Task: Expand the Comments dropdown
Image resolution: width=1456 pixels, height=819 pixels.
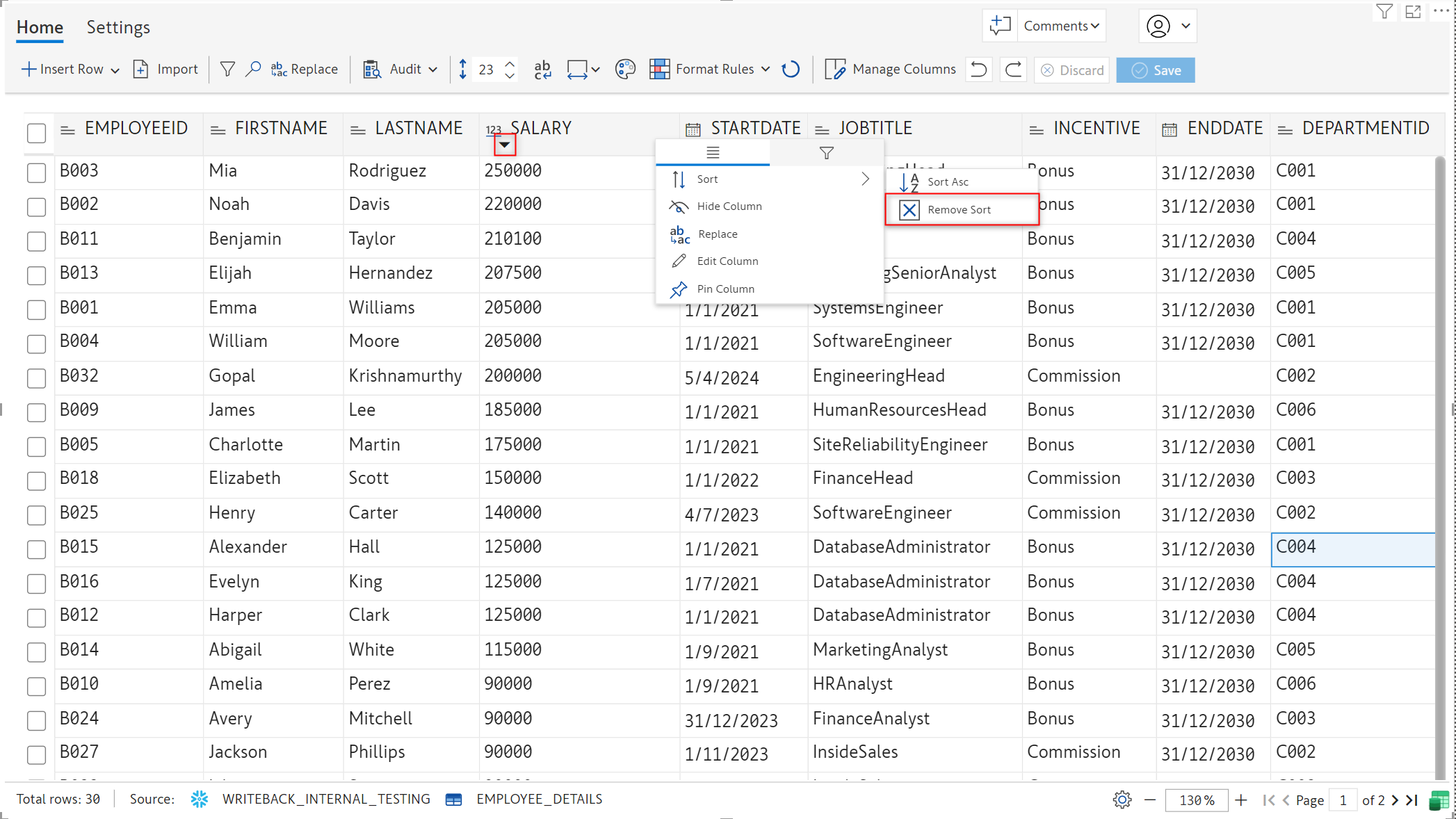Action: click(x=1061, y=26)
